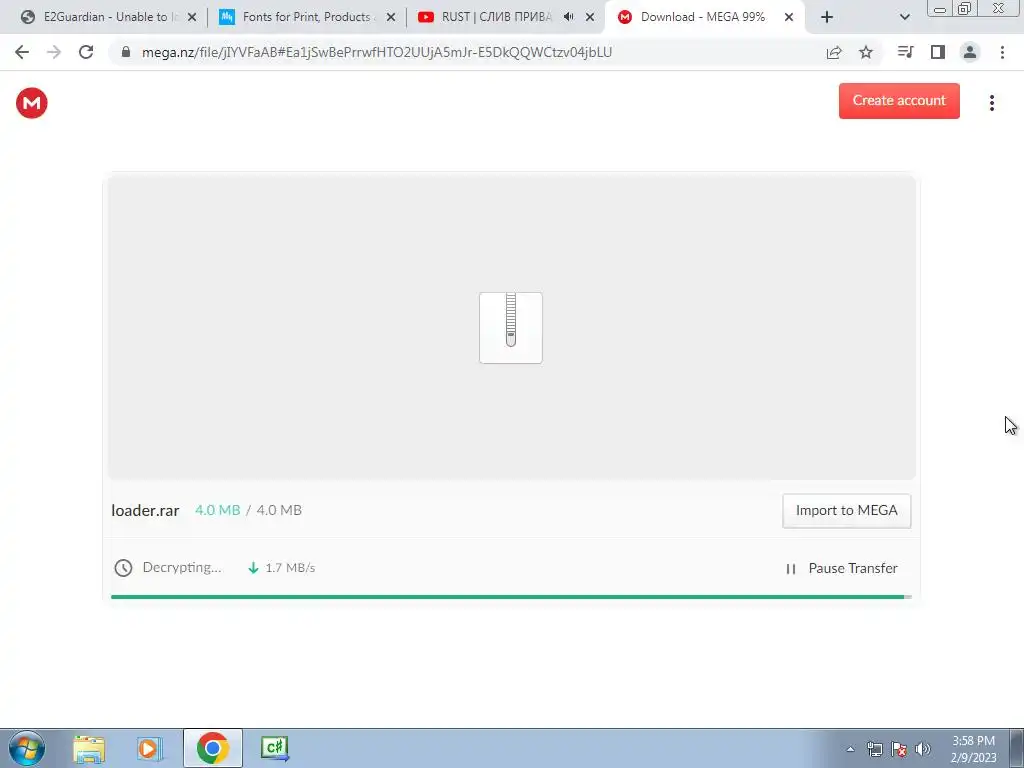Open Action Center flag icon

click(x=899, y=749)
